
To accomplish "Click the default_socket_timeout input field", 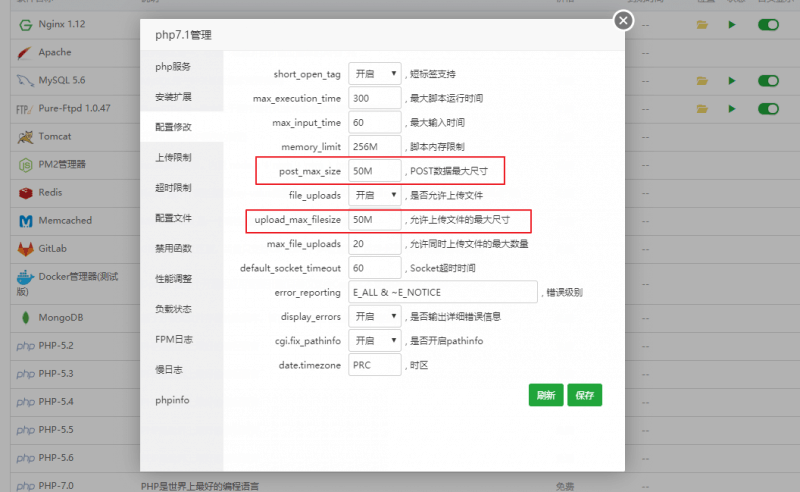I will pos(375,268).
